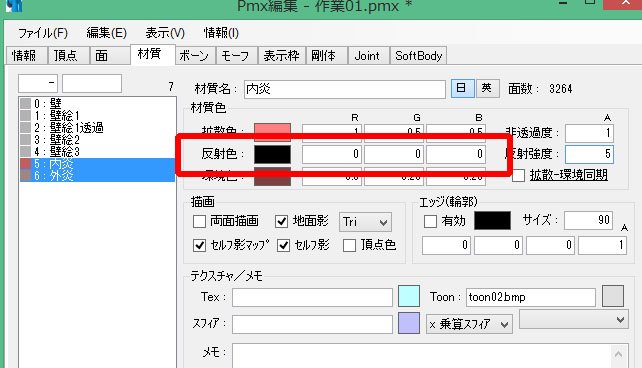Open the empty shared toon dropdown
The image size is (642, 368).
[574, 319]
